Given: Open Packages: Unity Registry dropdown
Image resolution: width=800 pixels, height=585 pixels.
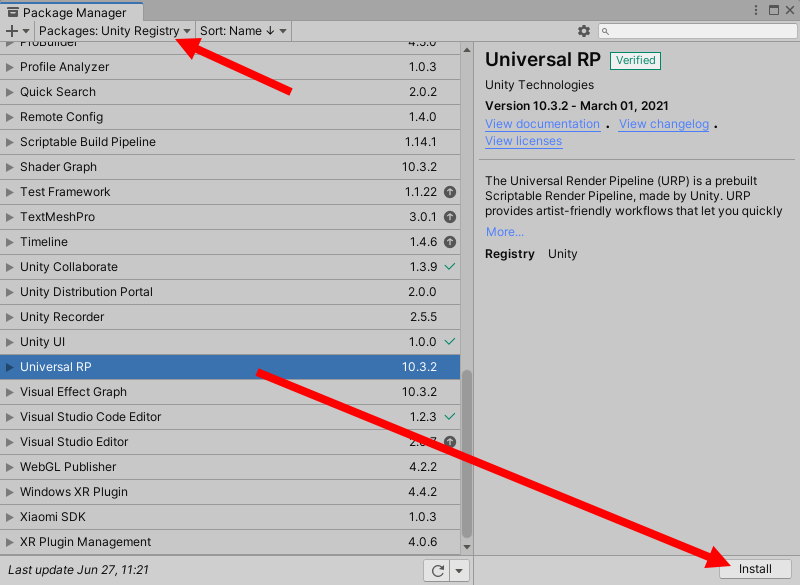Looking at the screenshot, I should (114, 31).
